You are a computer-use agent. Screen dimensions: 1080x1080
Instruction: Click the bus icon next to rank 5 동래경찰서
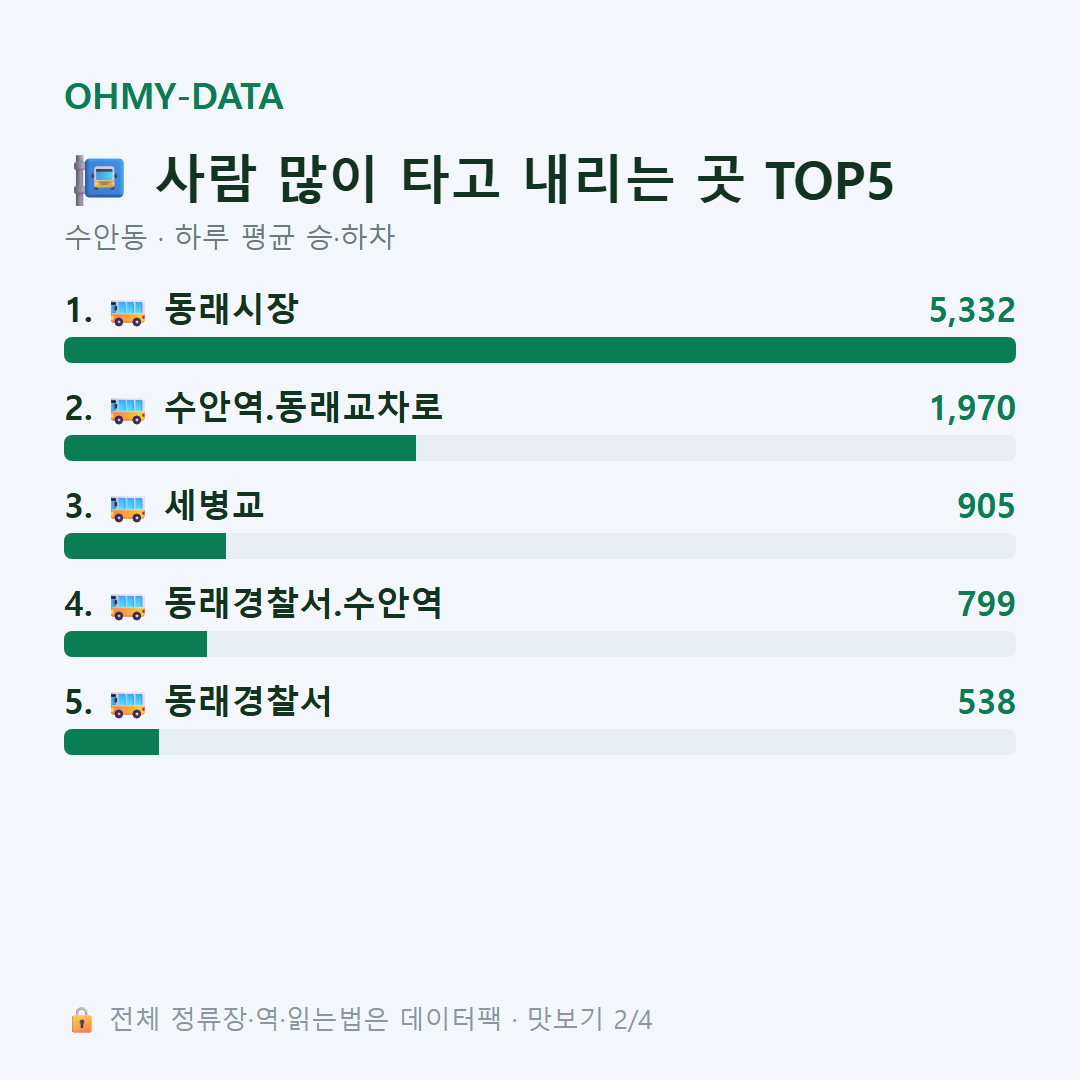[x=127, y=704]
